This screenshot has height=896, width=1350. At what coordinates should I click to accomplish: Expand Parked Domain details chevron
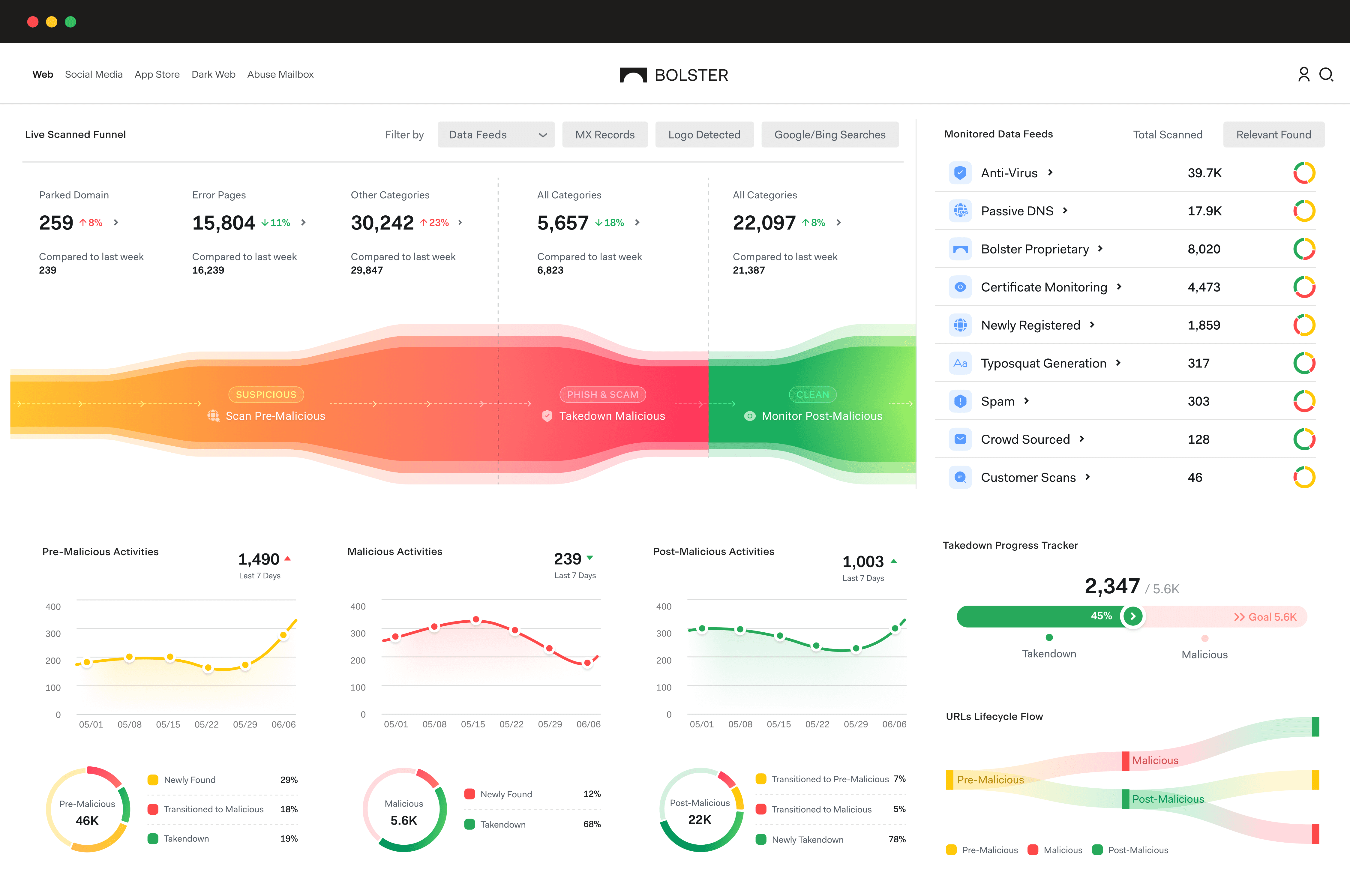[x=116, y=222]
